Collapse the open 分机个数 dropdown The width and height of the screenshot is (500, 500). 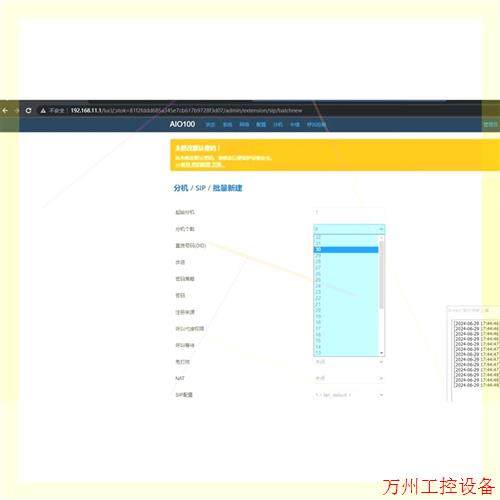point(349,229)
